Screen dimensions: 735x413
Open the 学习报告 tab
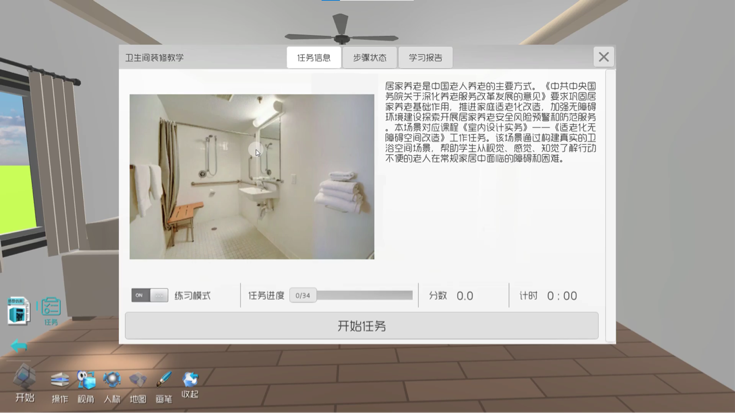pyautogui.click(x=425, y=58)
